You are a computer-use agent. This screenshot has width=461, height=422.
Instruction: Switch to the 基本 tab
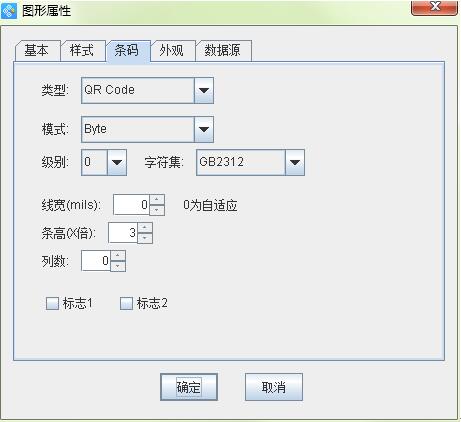pos(37,51)
